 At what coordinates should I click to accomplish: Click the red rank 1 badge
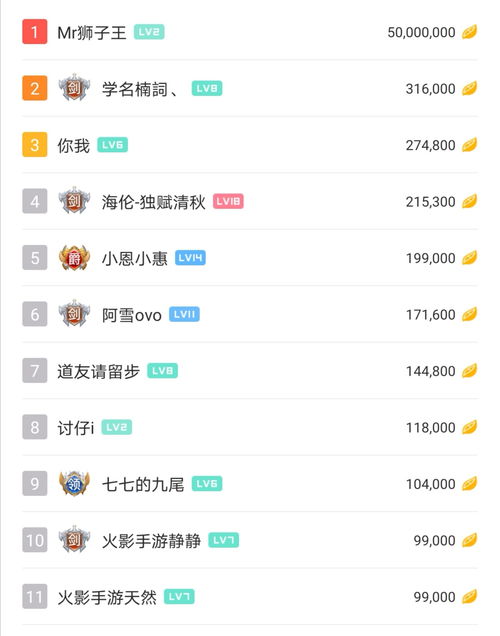[35, 32]
